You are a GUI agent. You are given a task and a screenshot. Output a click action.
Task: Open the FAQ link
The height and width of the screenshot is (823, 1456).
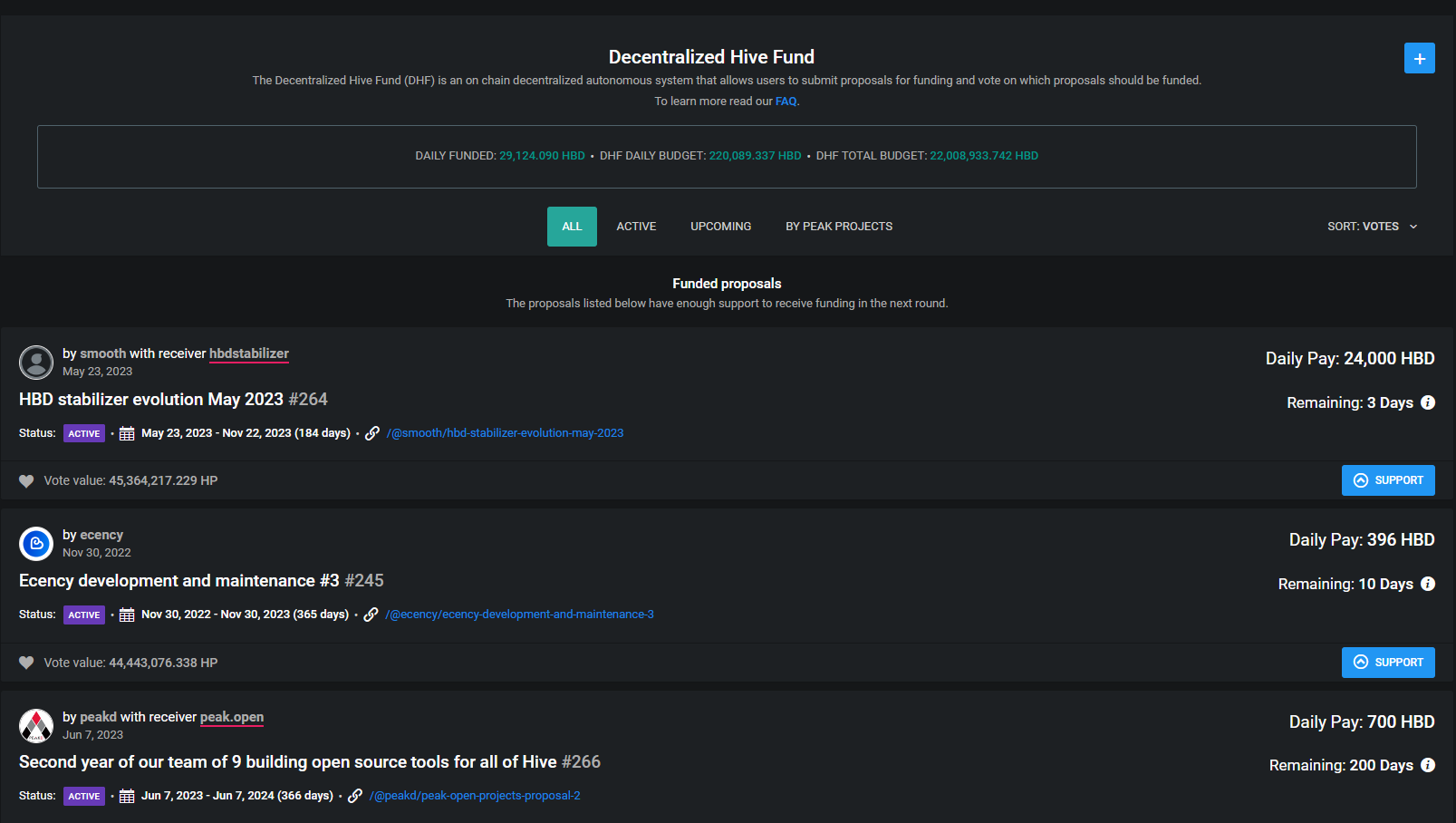tap(786, 102)
